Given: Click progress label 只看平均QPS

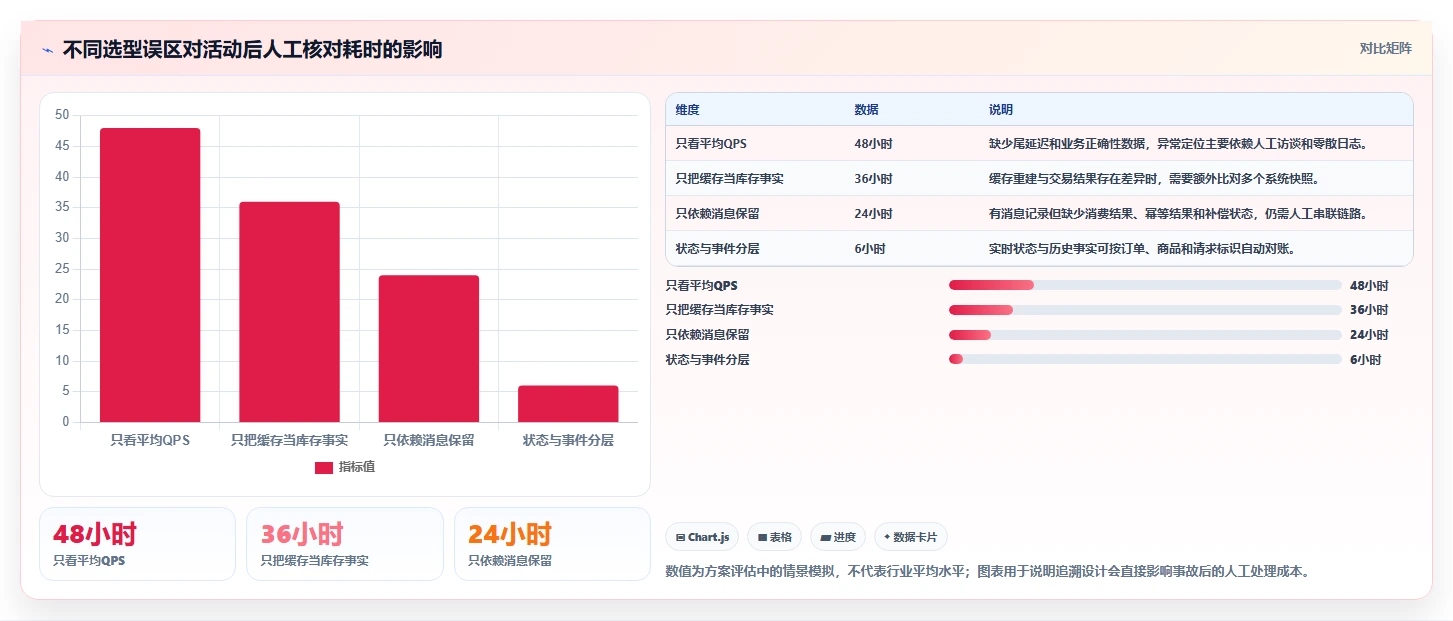Looking at the screenshot, I should pos(702,286).
